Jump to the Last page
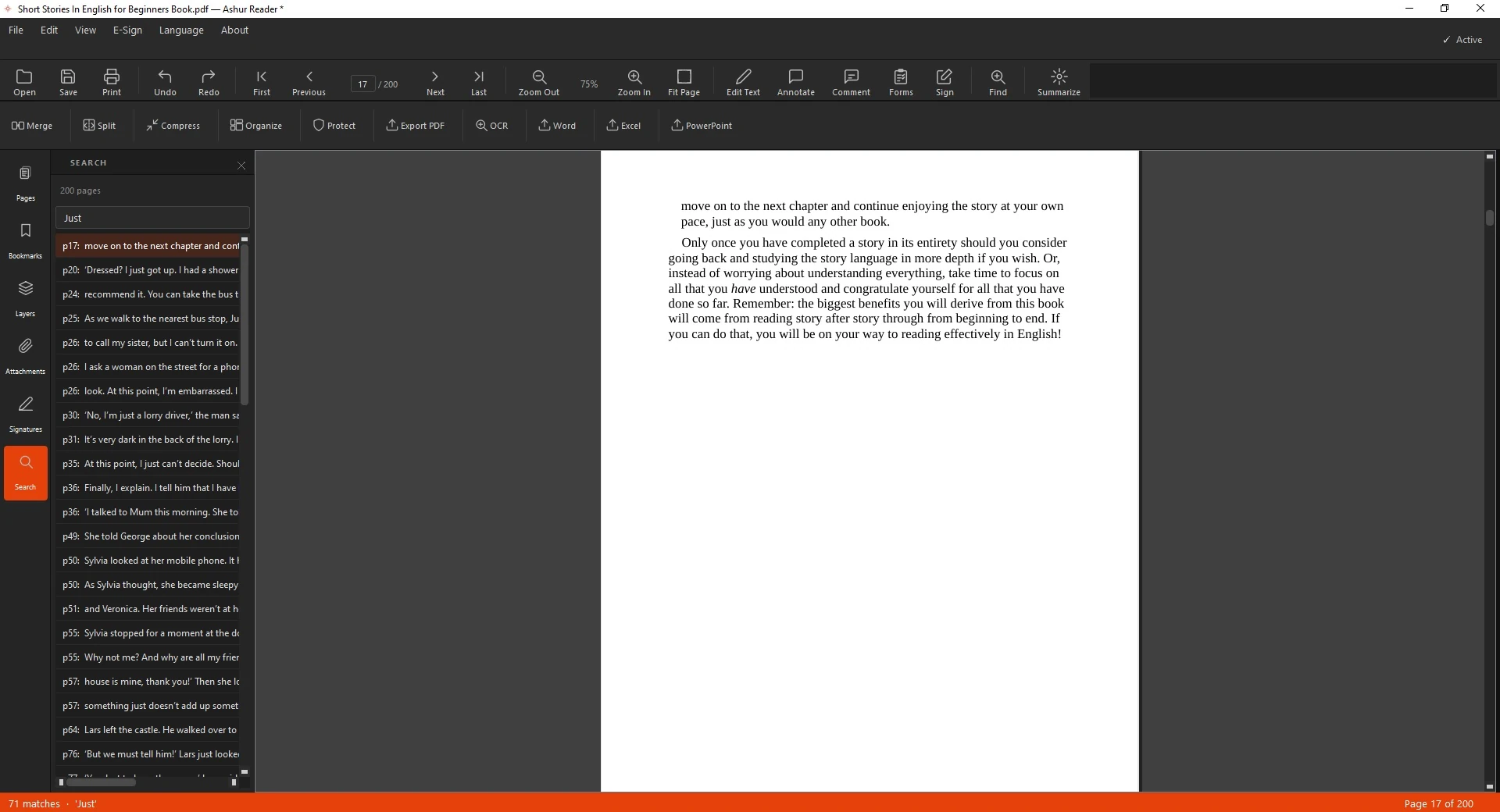Image resolution: width=1500 pixels, height=812 pixels. point(479,81)
